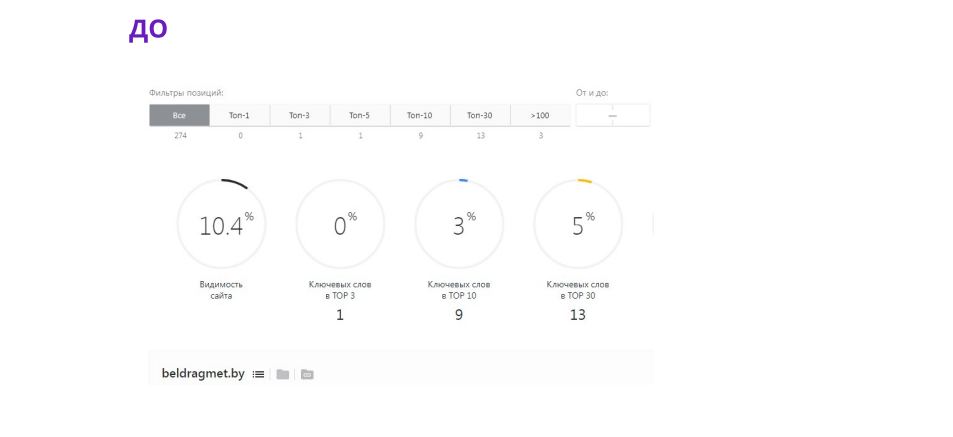
Task: Click the 10.4% site visibility gauge
Action: coord(221,225)
